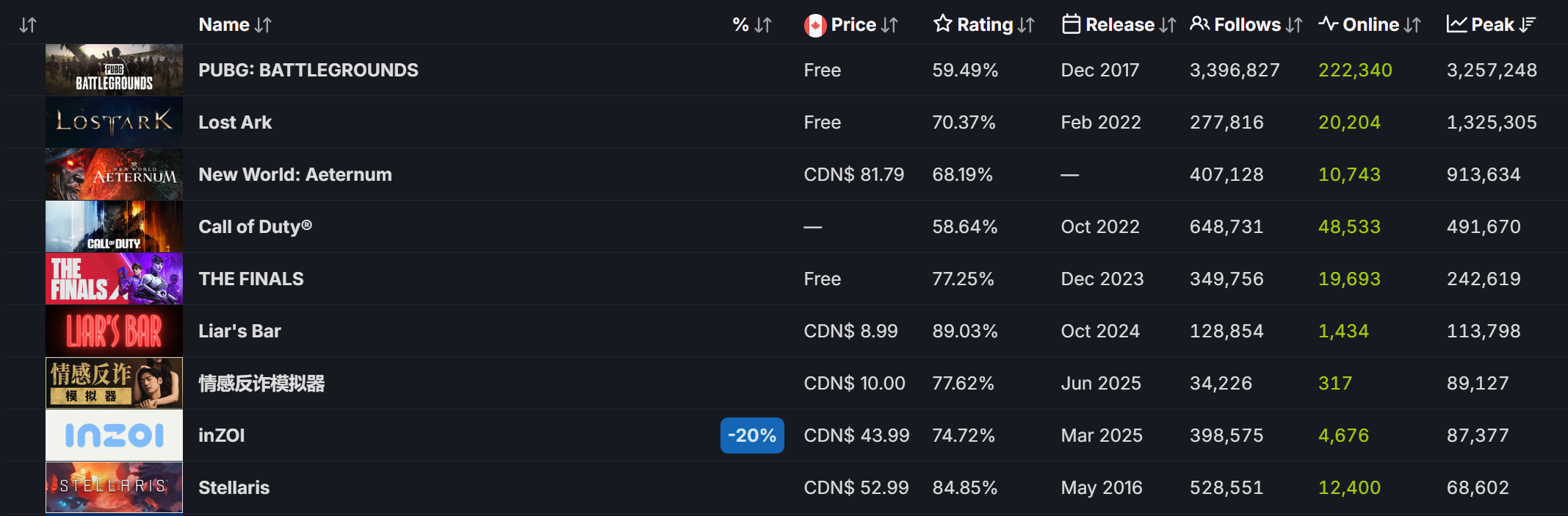The width and height of the screenshot is (1568, 516).
Task: Click the calendar icon beside Release
Action: [x=1071, y=25]
